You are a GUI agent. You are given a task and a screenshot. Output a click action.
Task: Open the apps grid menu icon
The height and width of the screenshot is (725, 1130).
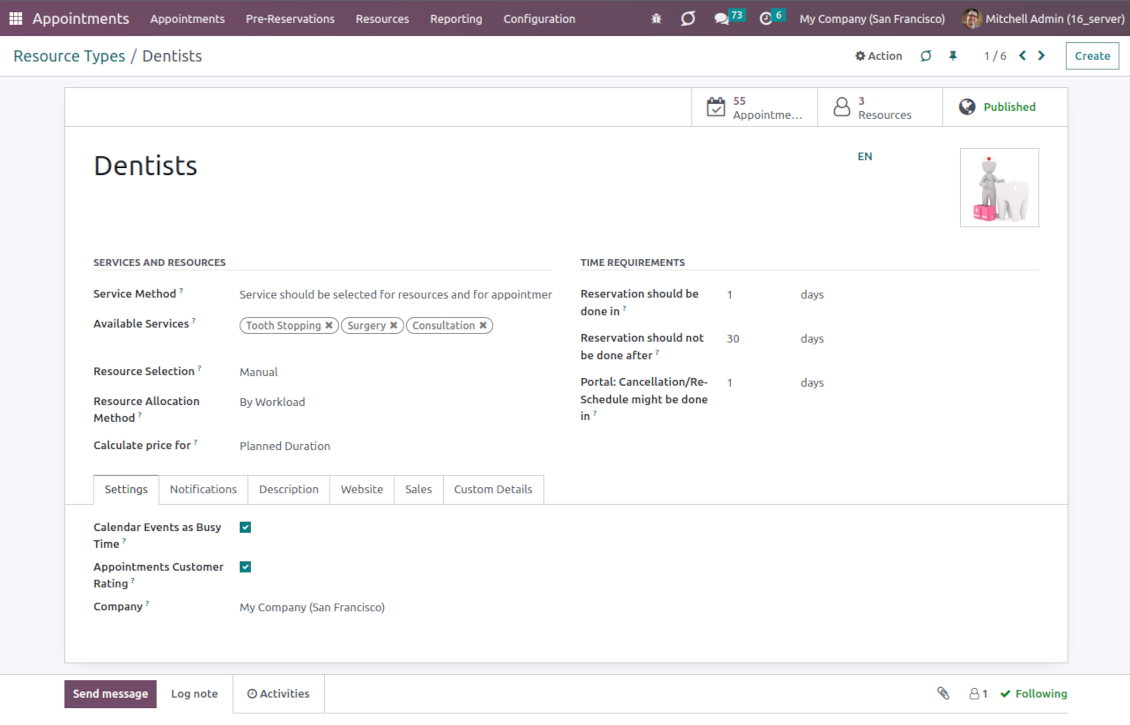pyautogui.click(x=15, y=19)
